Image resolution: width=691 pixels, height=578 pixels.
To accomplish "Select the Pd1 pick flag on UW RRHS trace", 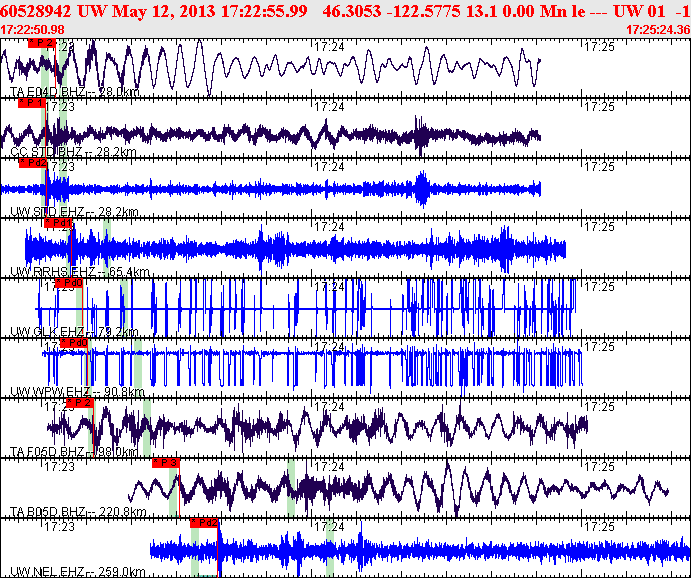I will pos(58,223).
